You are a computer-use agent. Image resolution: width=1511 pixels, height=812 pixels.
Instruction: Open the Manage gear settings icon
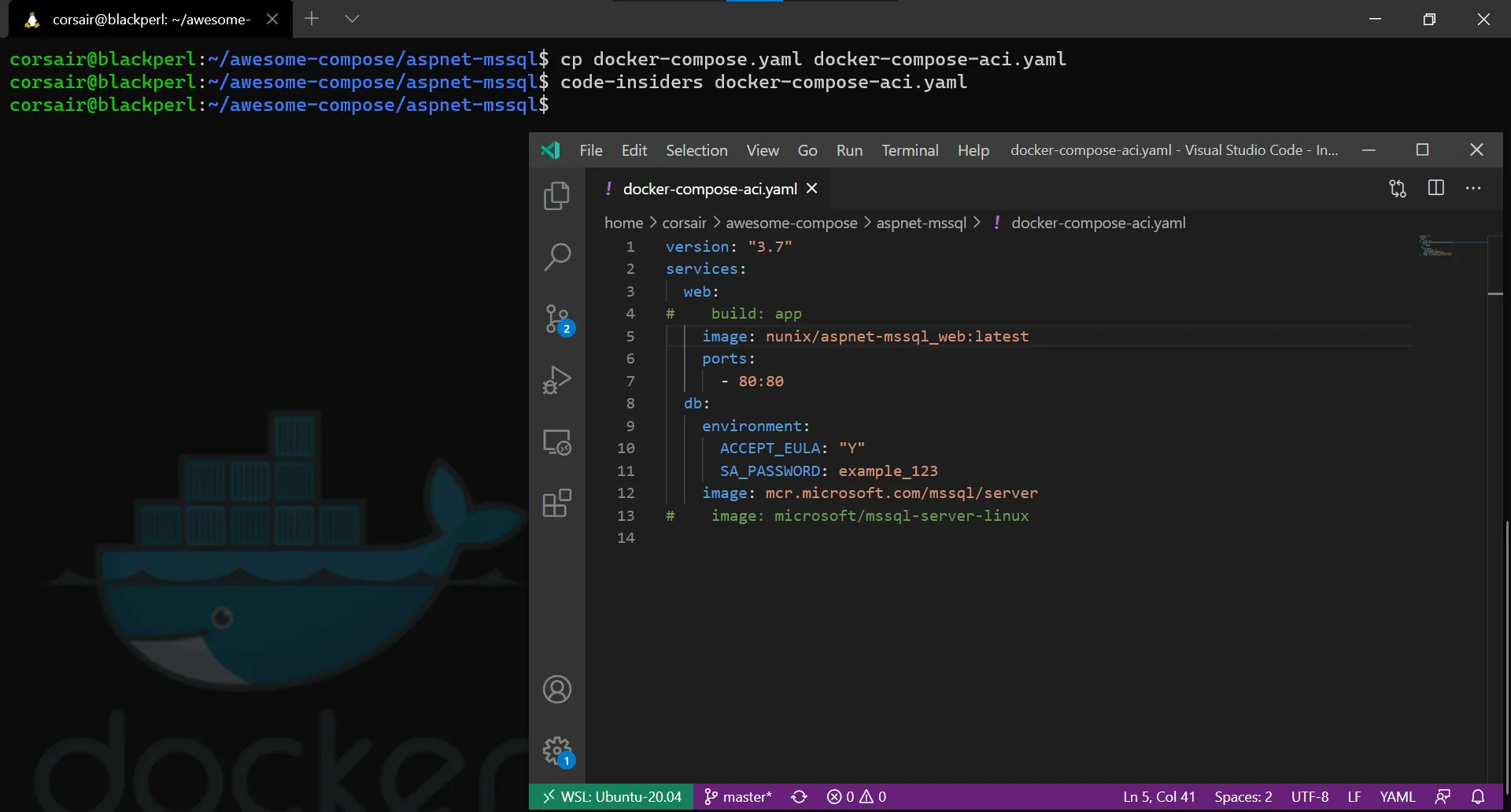point(556,751)
